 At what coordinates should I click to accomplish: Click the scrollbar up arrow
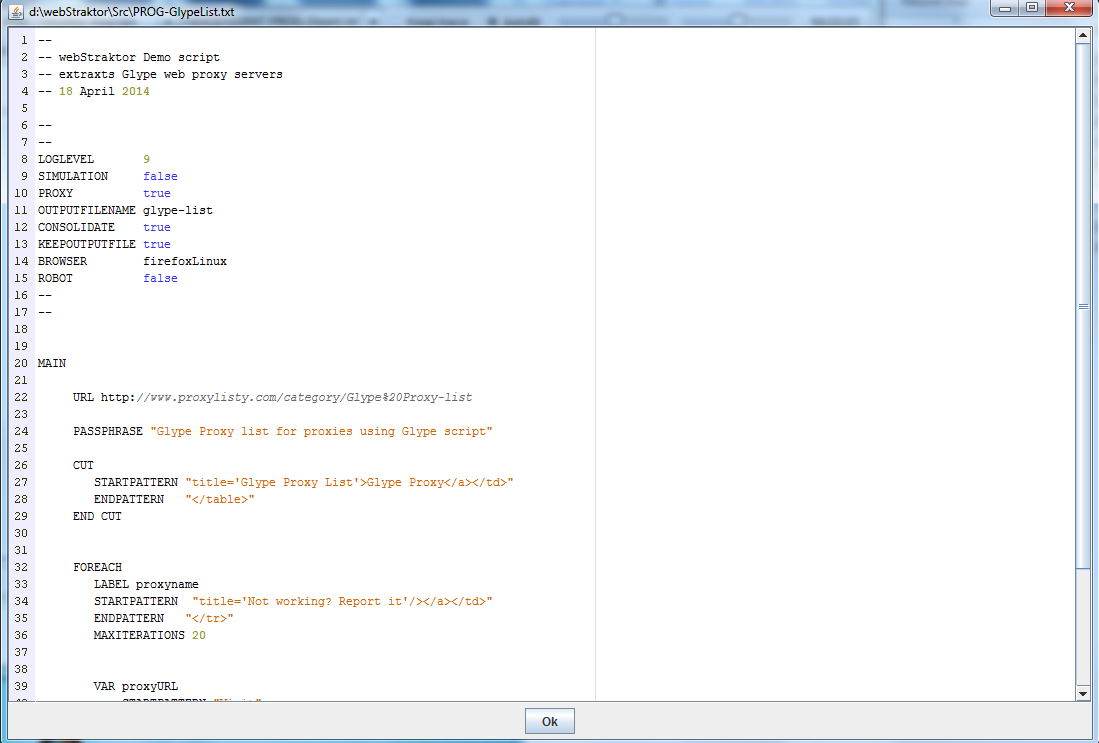tap(1083, 33)
